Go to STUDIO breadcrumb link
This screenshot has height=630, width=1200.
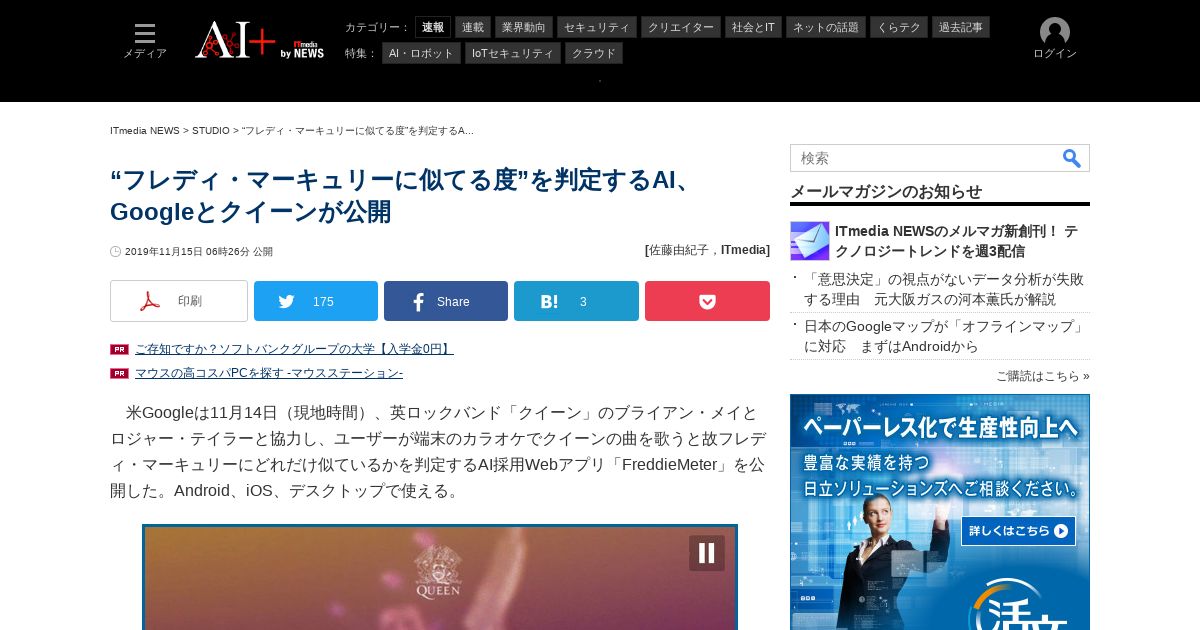coord(211,131)
